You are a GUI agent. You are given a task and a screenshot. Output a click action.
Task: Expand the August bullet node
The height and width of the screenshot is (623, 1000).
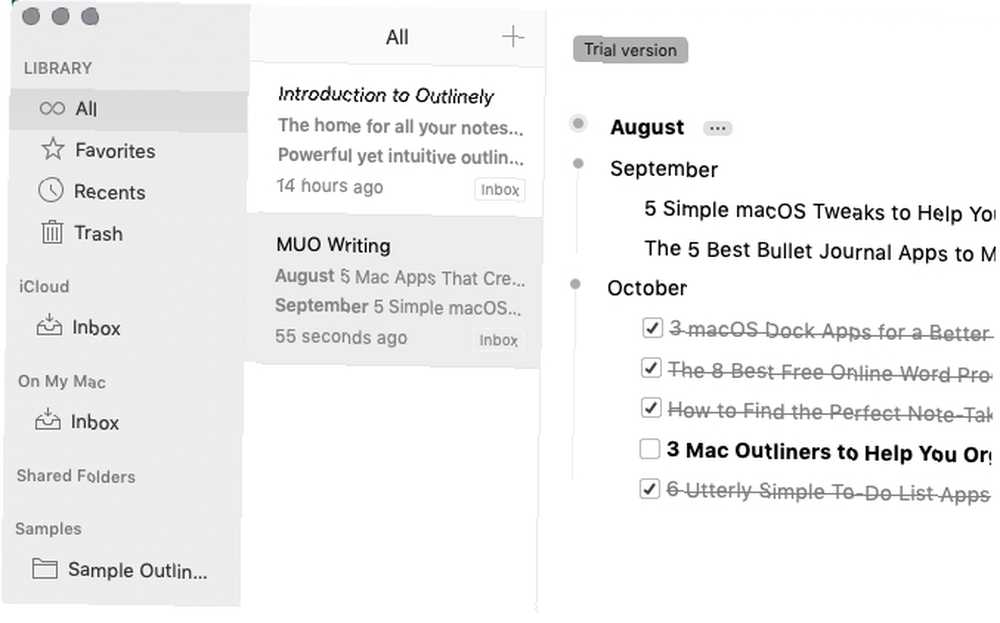point(578,123)
